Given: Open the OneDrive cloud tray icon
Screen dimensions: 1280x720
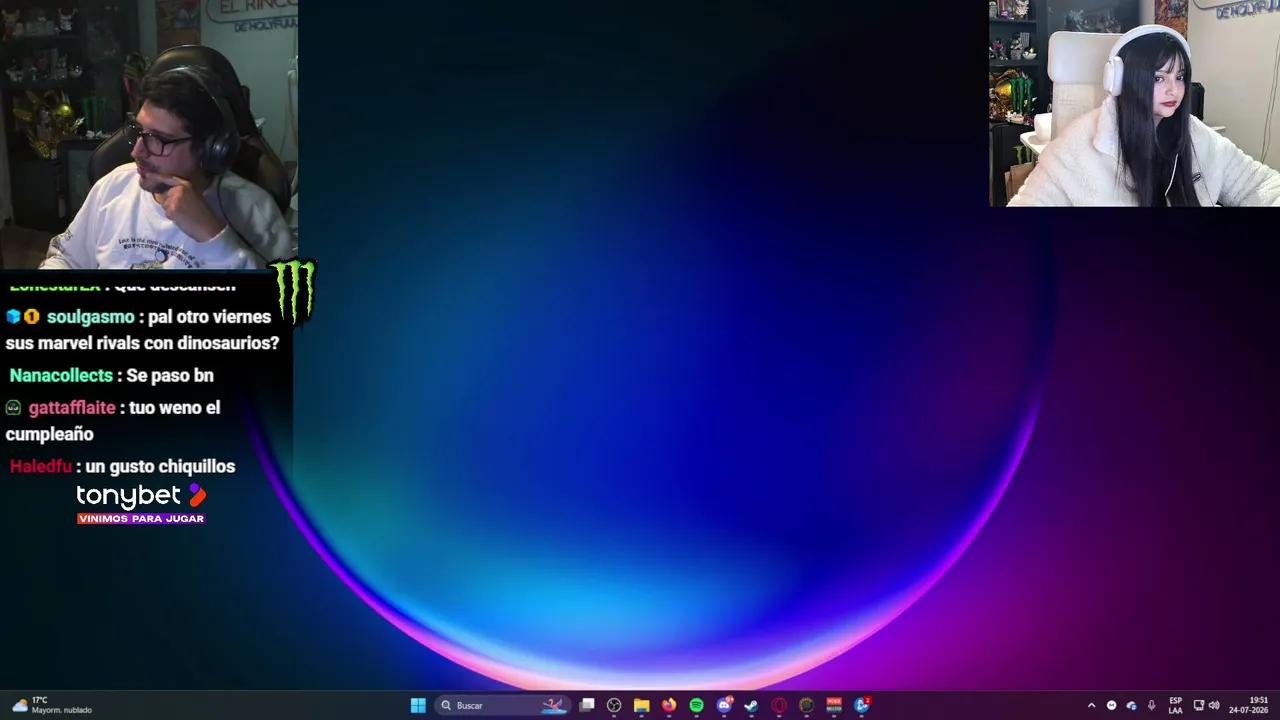Looking at the screenshot, I should click(x=1131, y=705).
